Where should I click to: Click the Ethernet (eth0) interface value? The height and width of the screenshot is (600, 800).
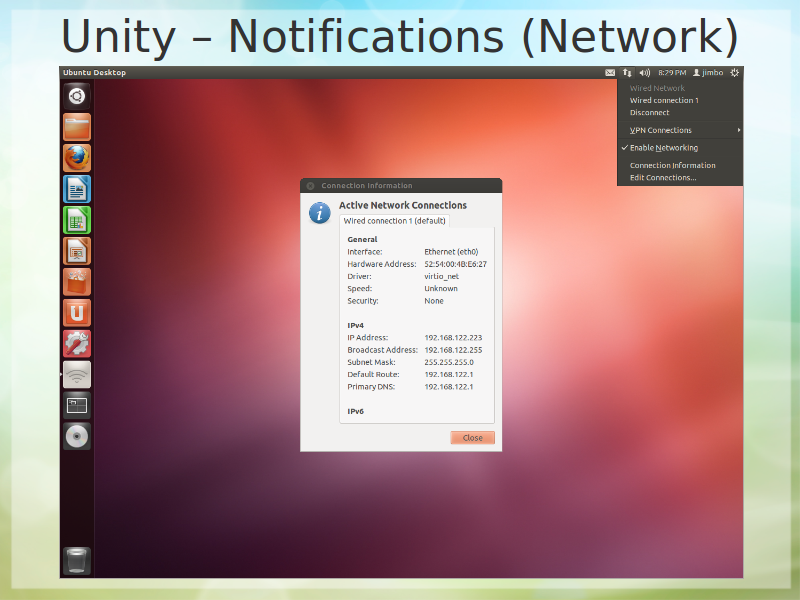coord(451,252)
